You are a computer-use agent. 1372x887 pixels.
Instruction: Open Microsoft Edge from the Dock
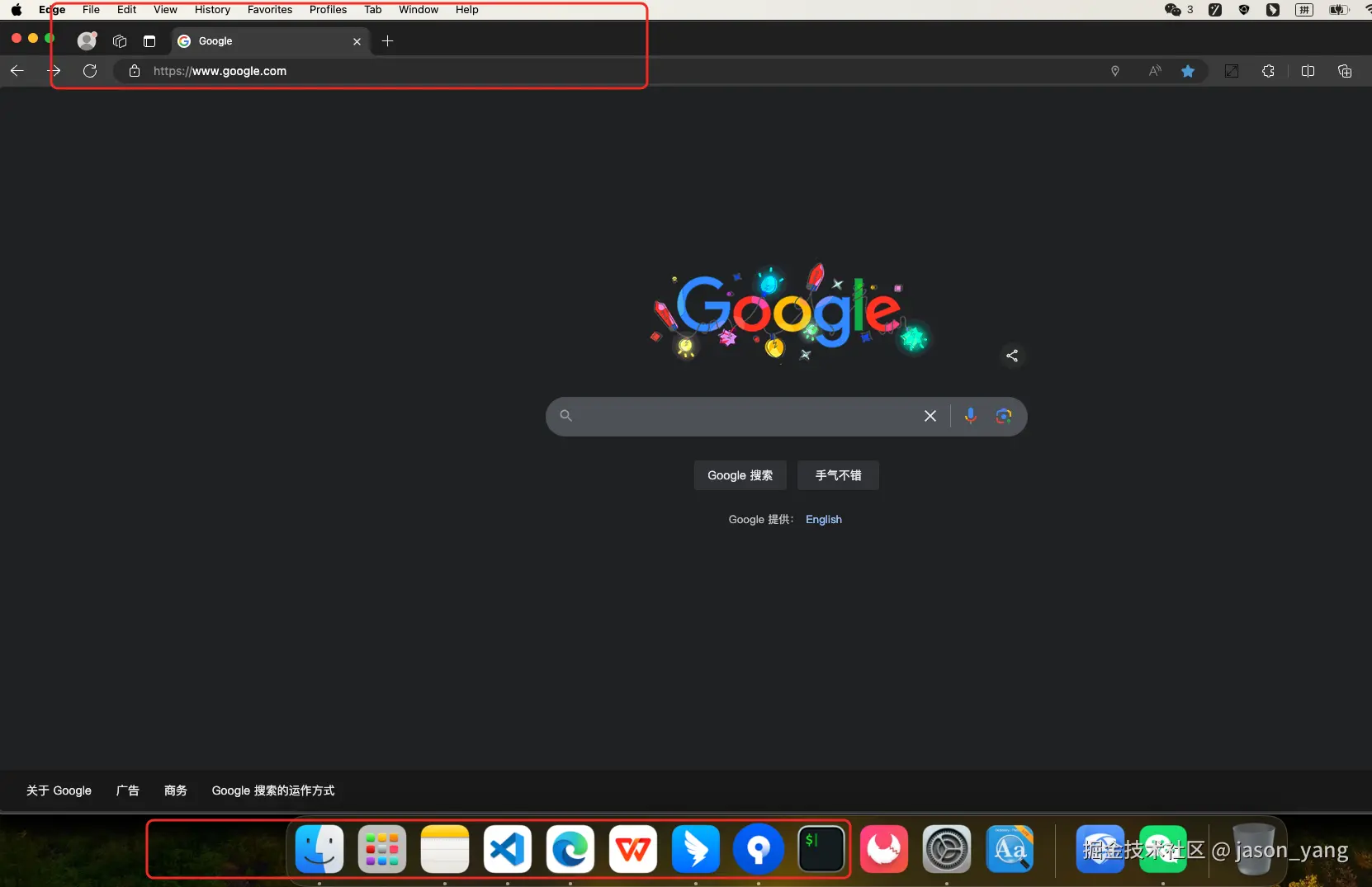pyautogui.click(x=570, y=849)
